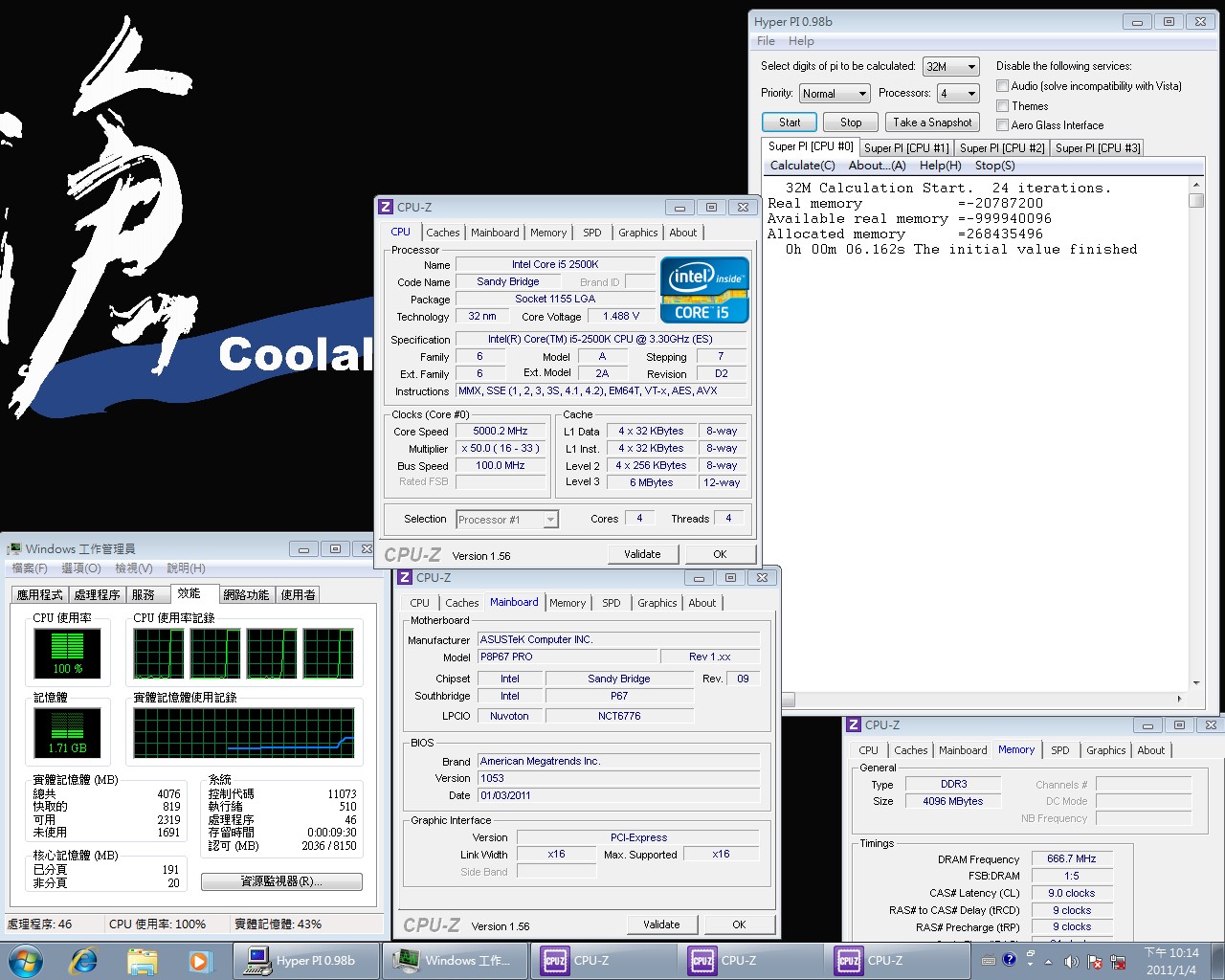1225x980 pixels.
Task: Expand the pi digits 32M dropdown
Action: pyautogui.click(x=950, y=66)
